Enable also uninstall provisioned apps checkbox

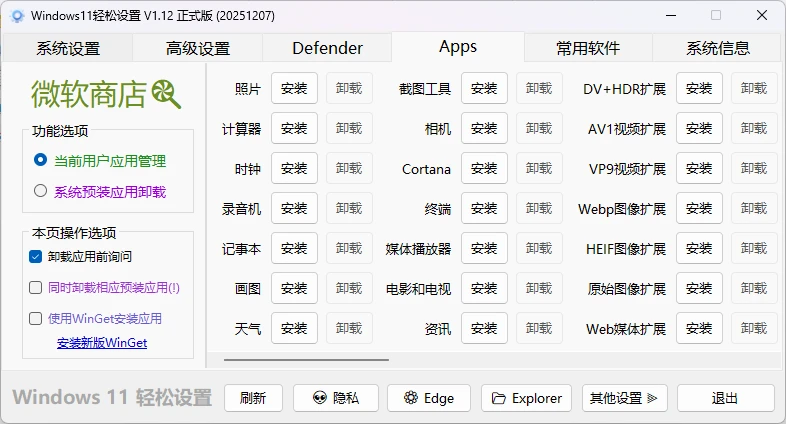coord(35,288)
